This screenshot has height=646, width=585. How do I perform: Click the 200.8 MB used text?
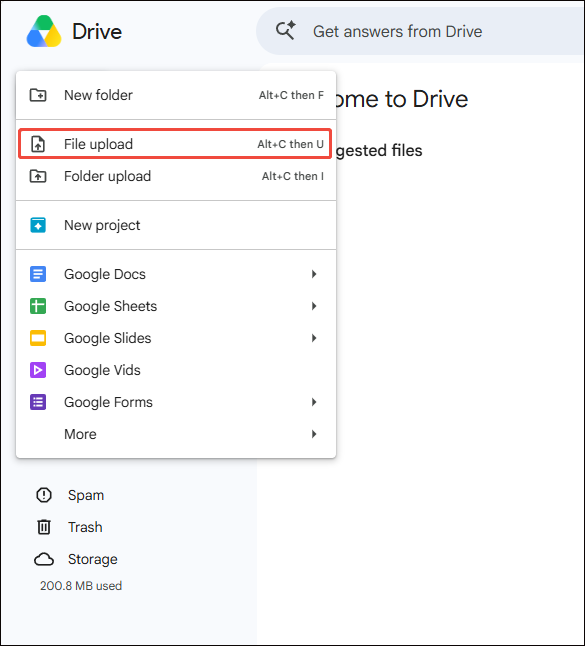point(81,586)
